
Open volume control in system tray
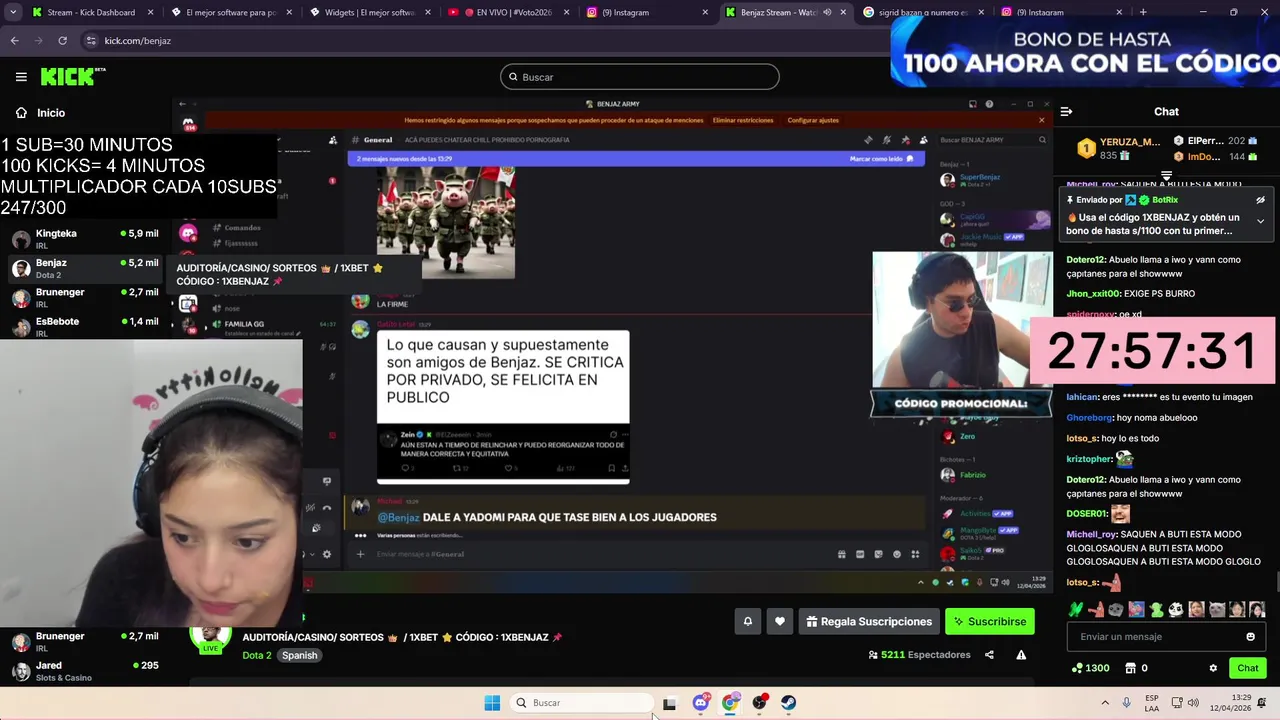1194,703
